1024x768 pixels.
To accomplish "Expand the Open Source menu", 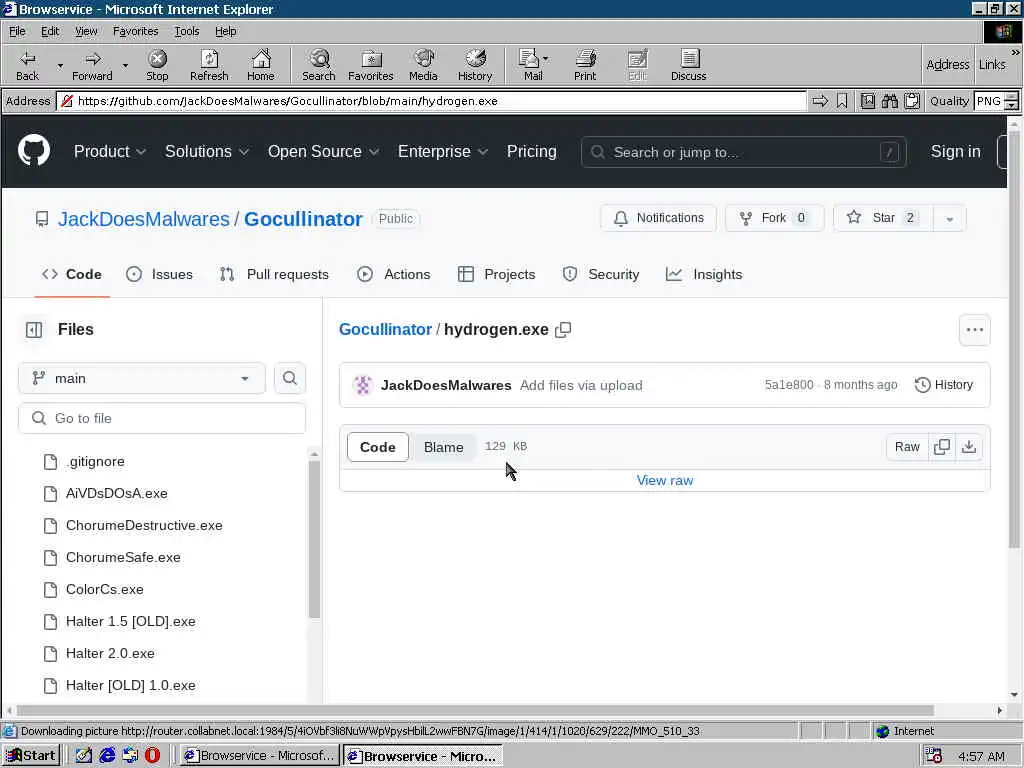I will 323,152.
